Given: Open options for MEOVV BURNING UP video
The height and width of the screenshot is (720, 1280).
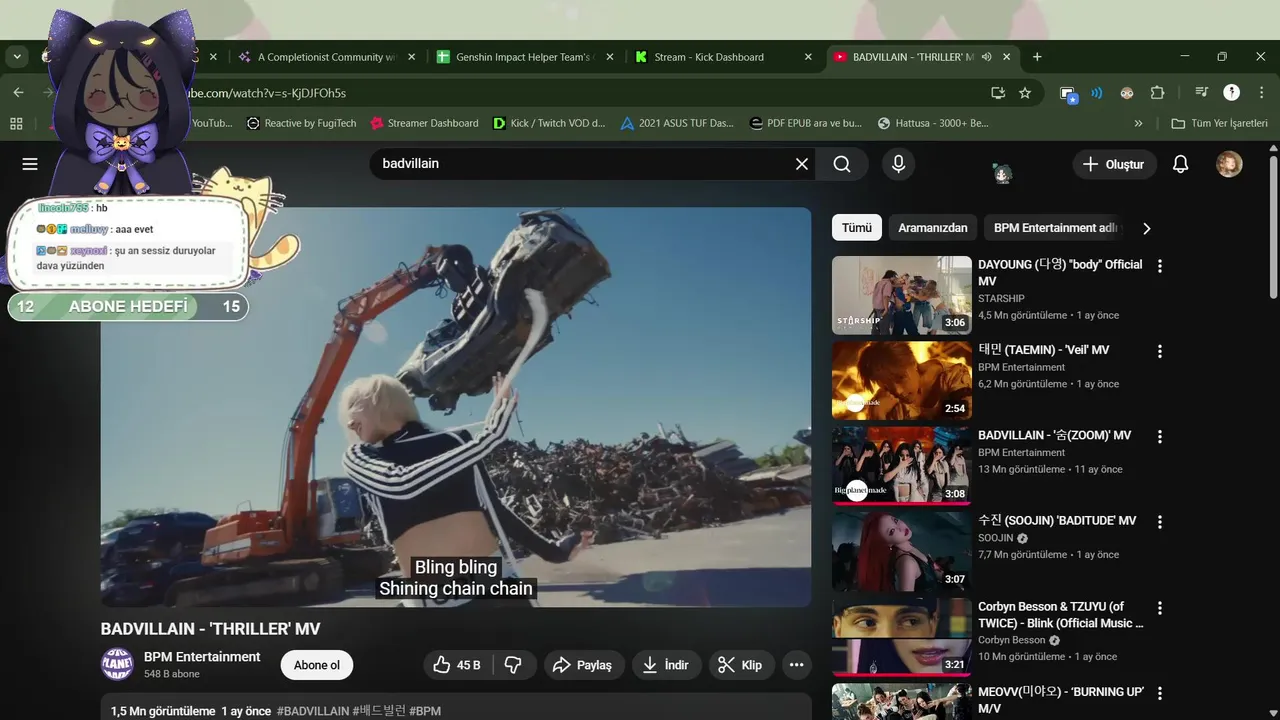Looking at the screenshot, I should pyautogui.click(x=1160, y=693).
